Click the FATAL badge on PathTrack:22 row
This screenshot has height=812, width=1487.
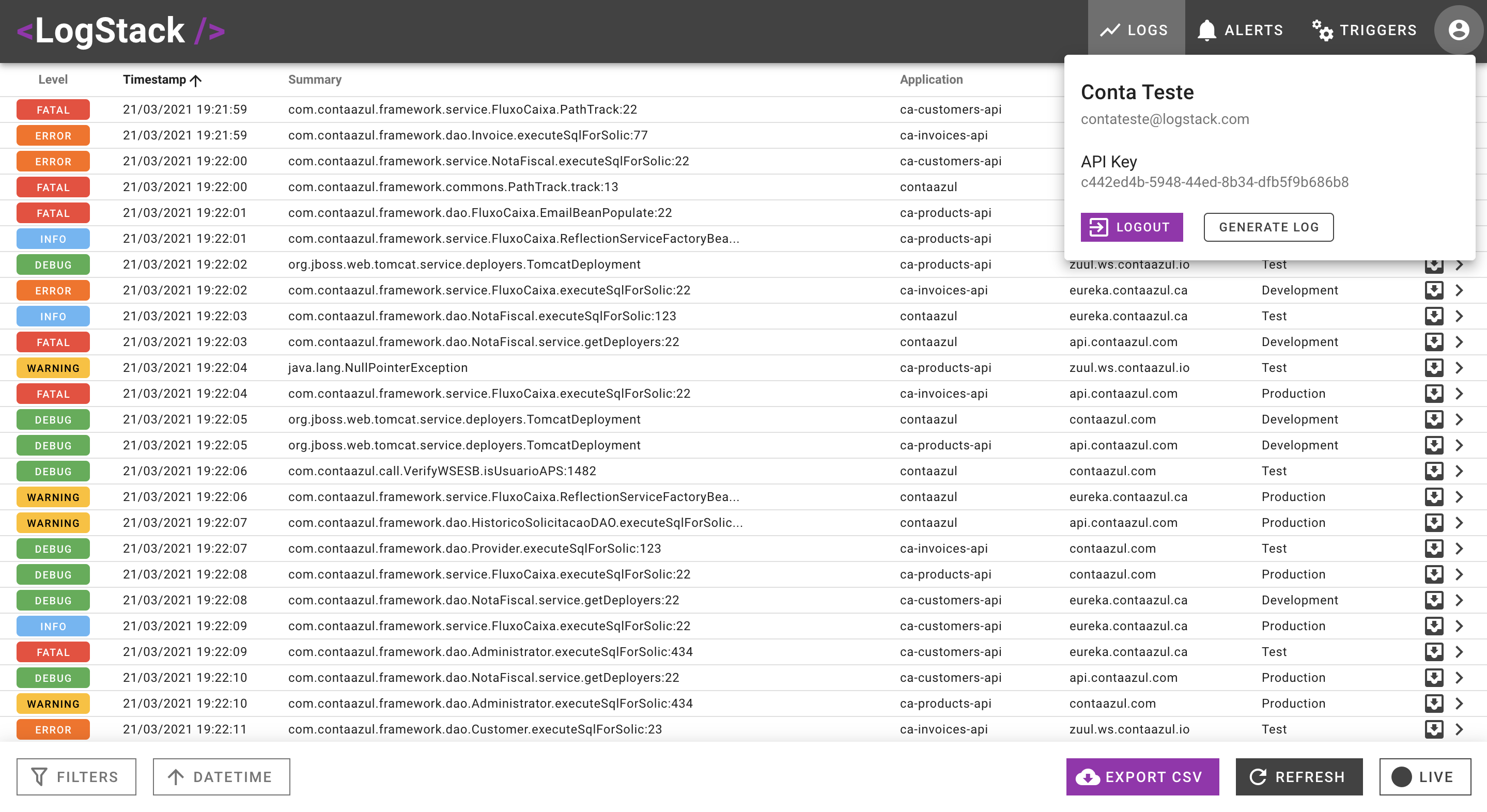53,110
